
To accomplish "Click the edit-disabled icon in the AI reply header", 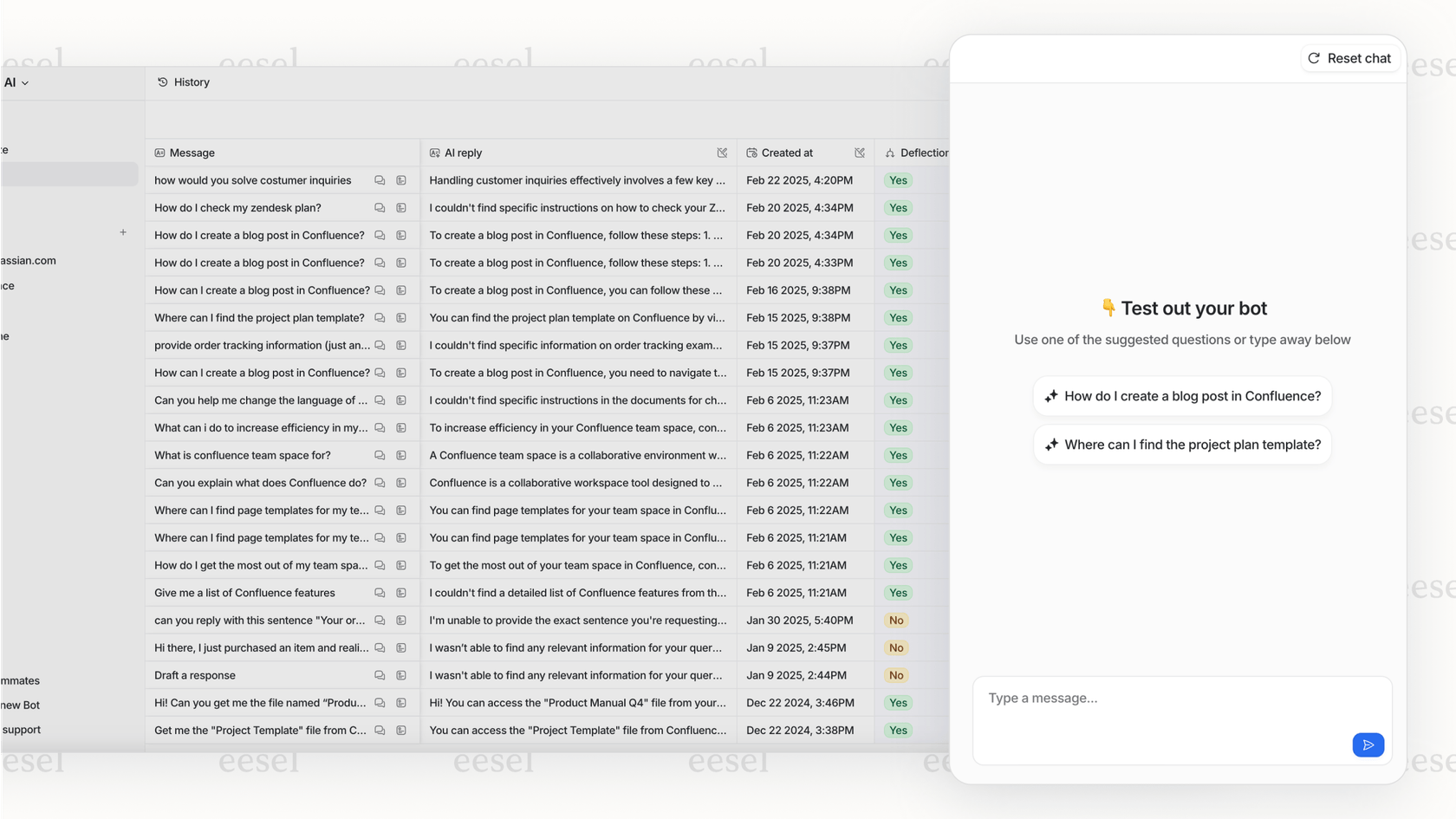I will [x=723, y=153].
